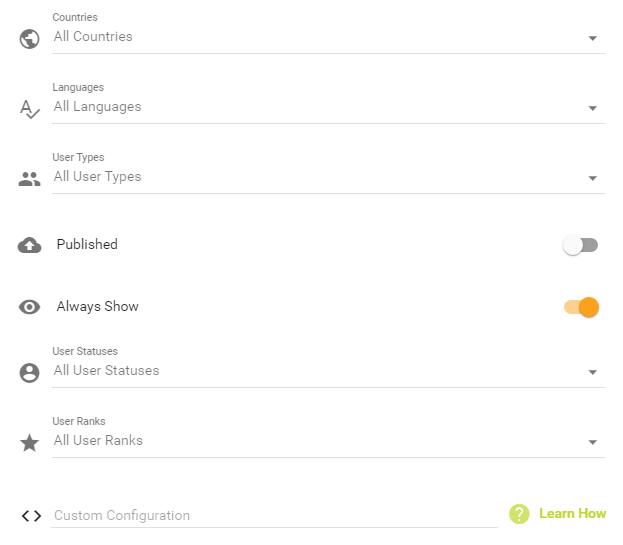Click the Learn How link
This screenshot has height=545, width=623.
click(x=572, y=513)
